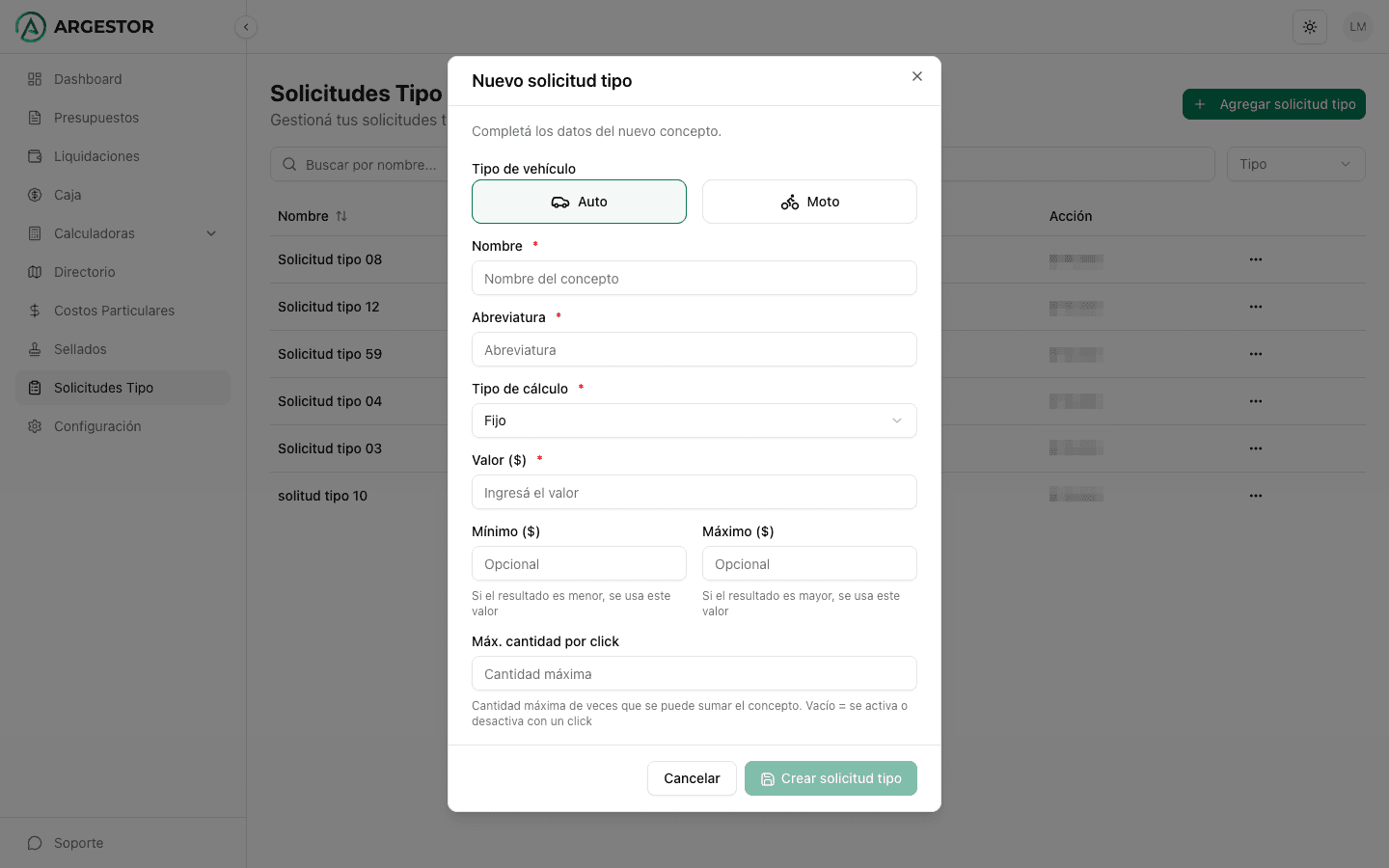
Task: Click the Soporte chat icon
Action: [x=35, y=843]
